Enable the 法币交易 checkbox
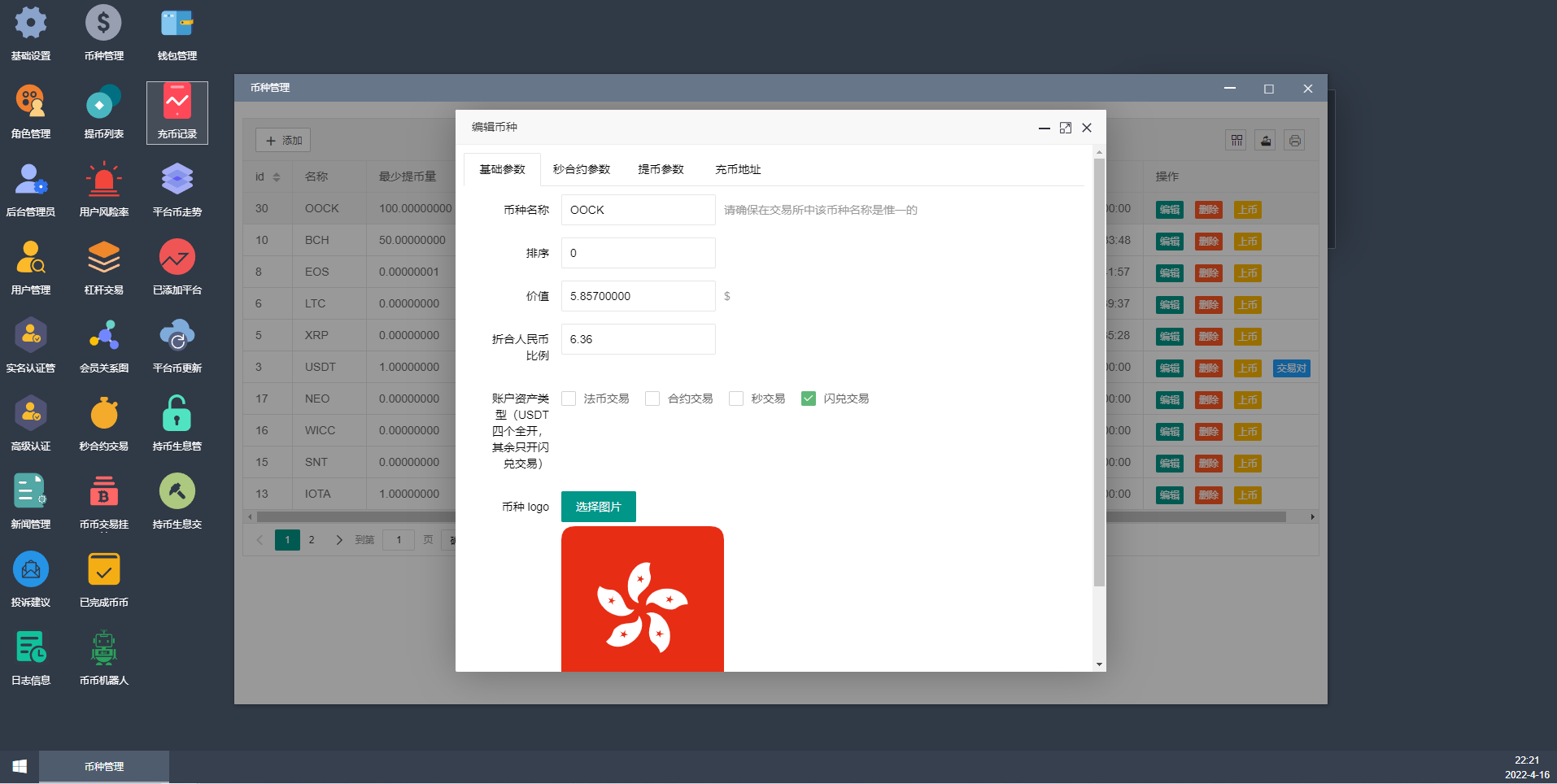The width and height of the screenshot is (1557, 784). (x=569, y=399)
